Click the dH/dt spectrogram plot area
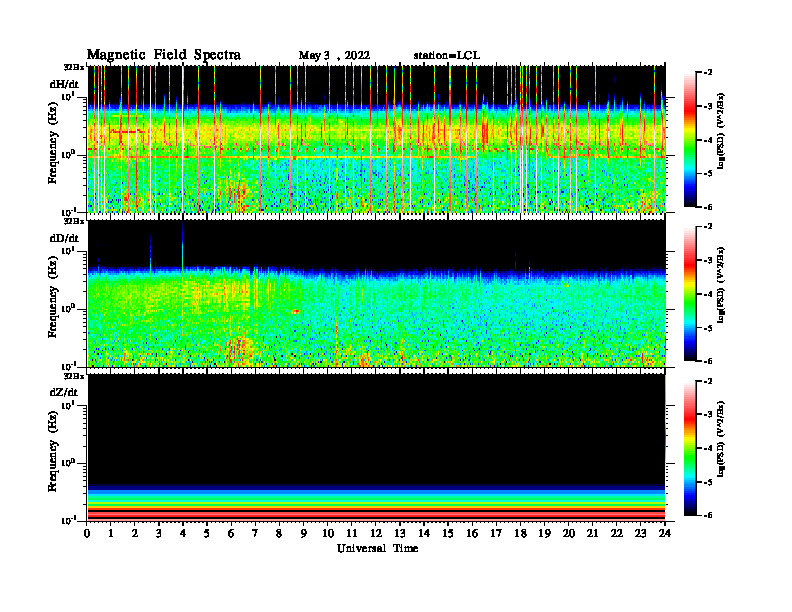This screenshot has height=612, width=792. point(377,139)
